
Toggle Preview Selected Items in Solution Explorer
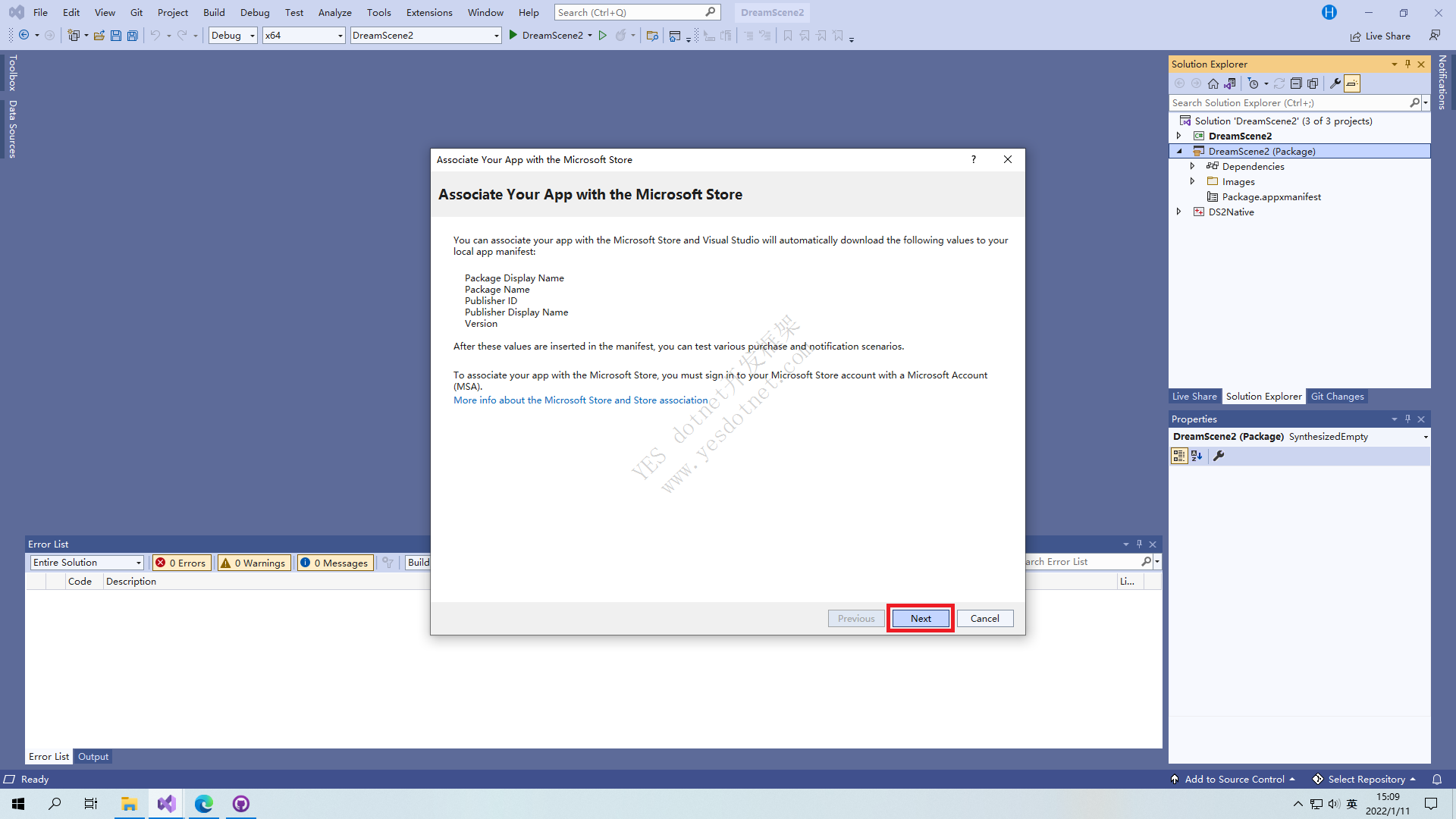coord(1352,83)
